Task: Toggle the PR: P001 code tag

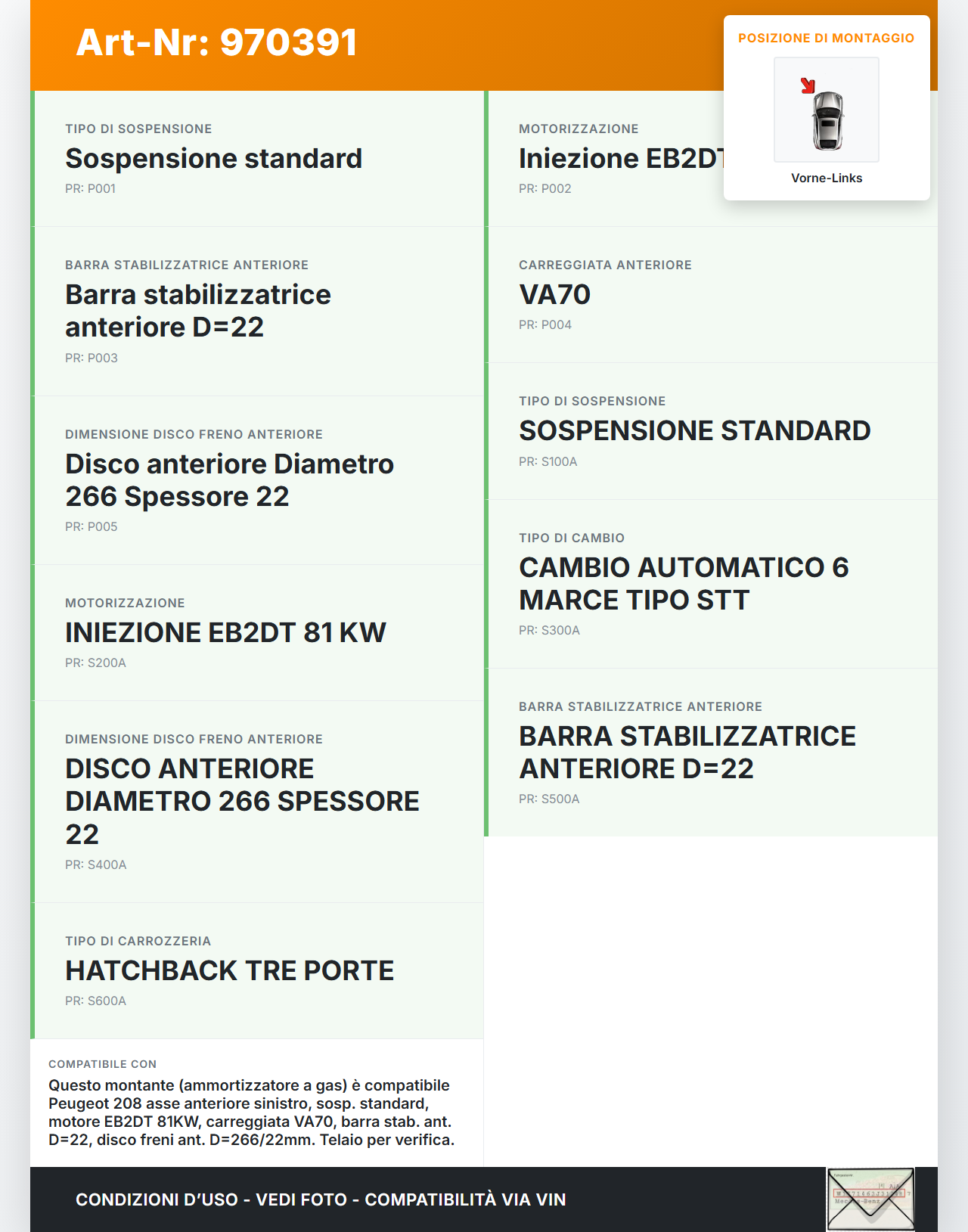Action: (91, 188)
